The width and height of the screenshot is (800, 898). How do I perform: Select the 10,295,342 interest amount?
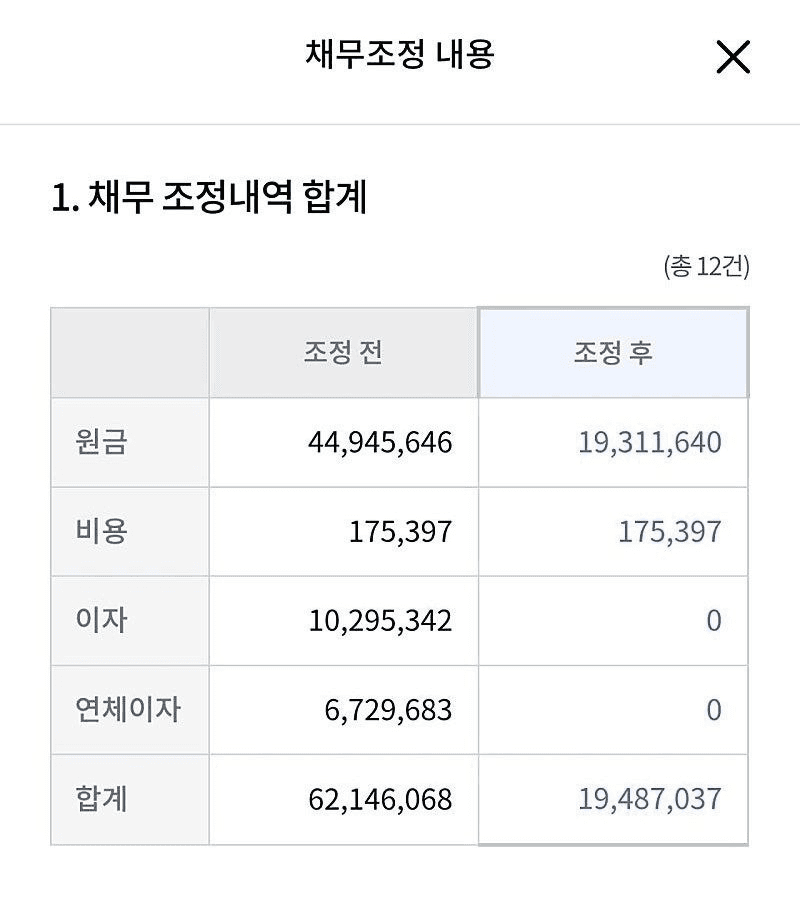tap(380, 621)
